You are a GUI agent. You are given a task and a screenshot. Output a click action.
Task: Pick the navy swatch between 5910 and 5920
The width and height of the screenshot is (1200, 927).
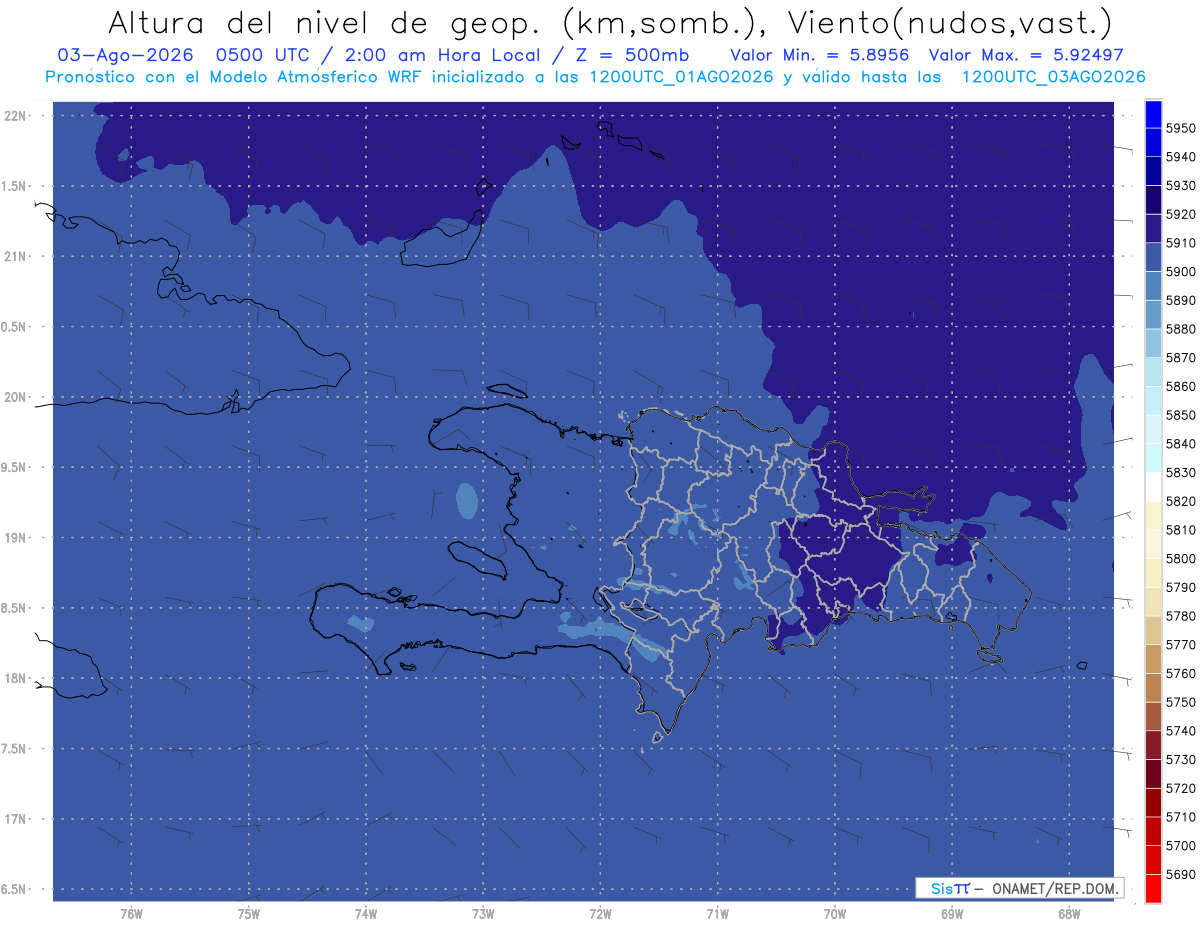[x=1153, y=228]
